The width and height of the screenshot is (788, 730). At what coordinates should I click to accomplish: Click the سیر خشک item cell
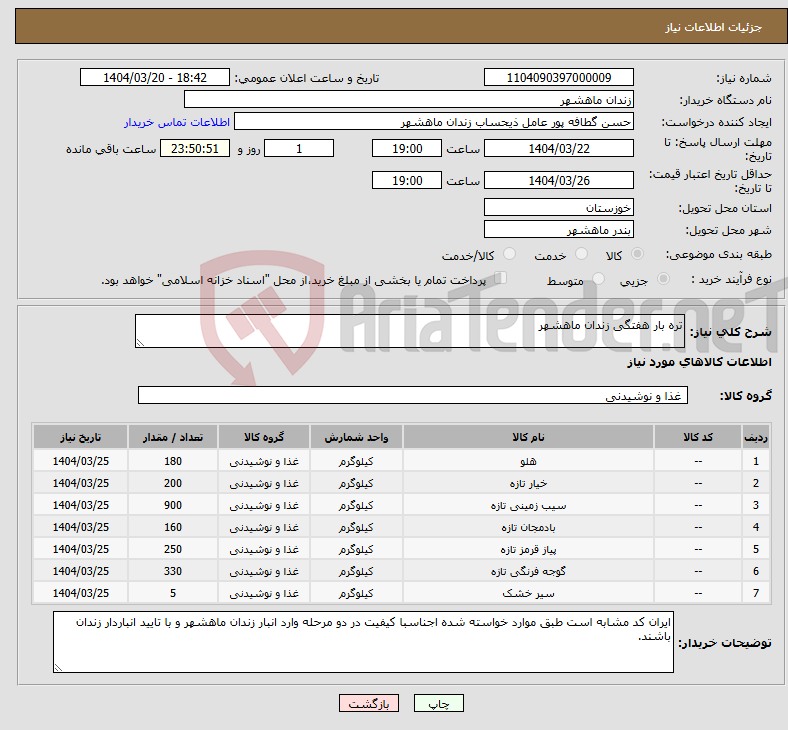pos(528,594)
